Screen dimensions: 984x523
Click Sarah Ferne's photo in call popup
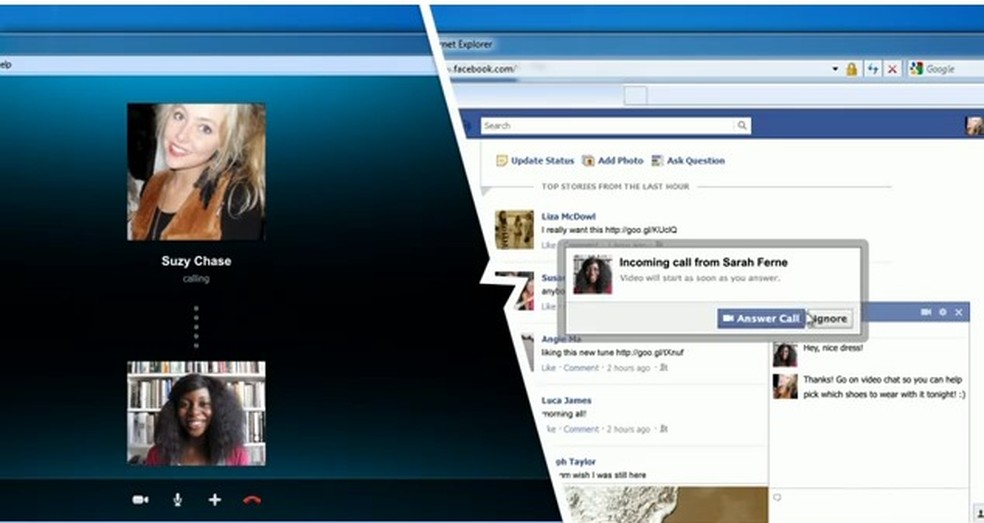(x=592, y=274)
